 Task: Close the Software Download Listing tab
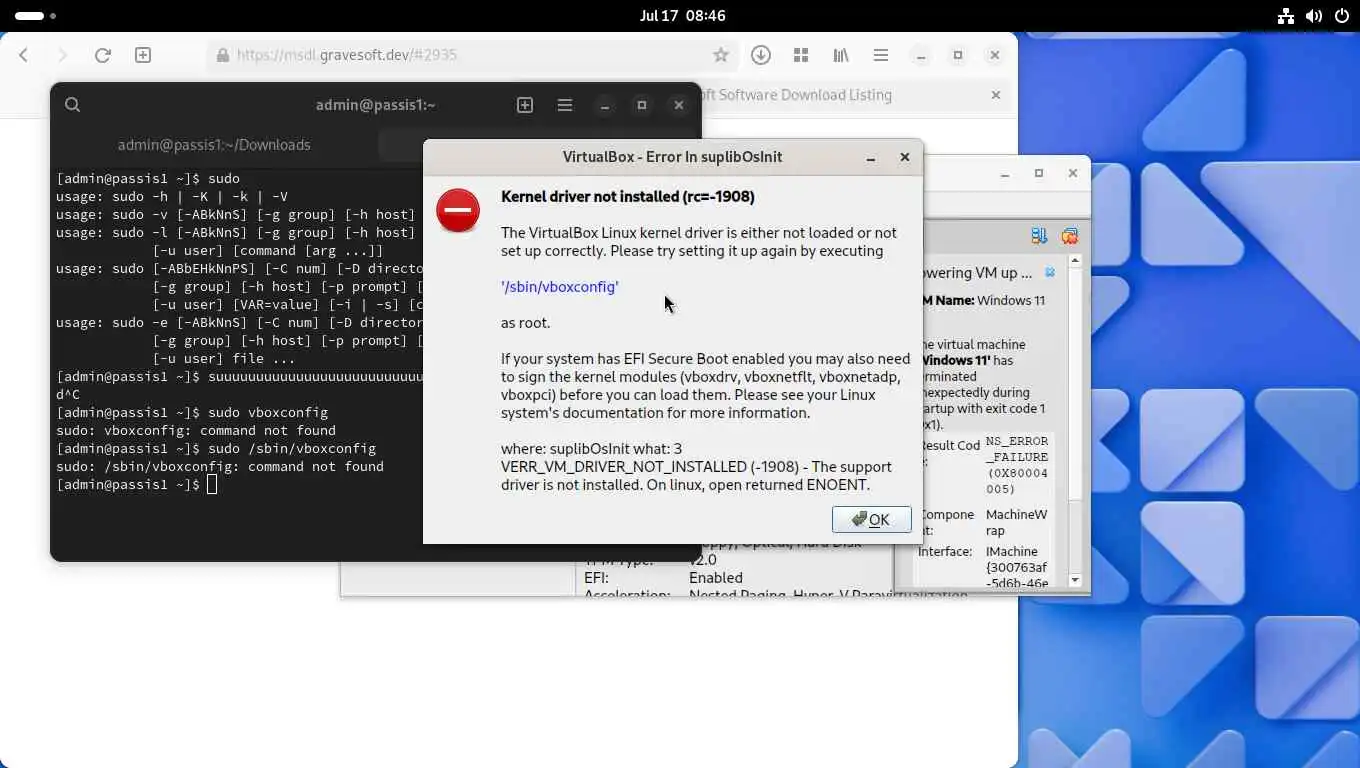point(996,95)
